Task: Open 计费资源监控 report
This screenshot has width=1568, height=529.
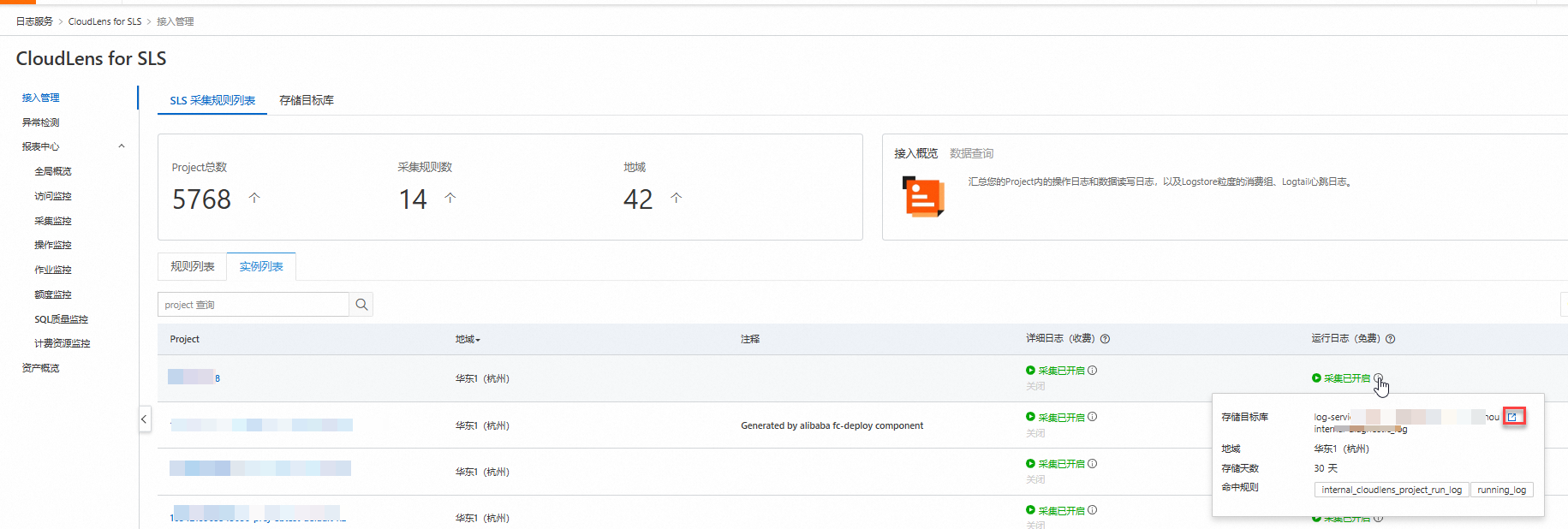Action: click(63, 343)
